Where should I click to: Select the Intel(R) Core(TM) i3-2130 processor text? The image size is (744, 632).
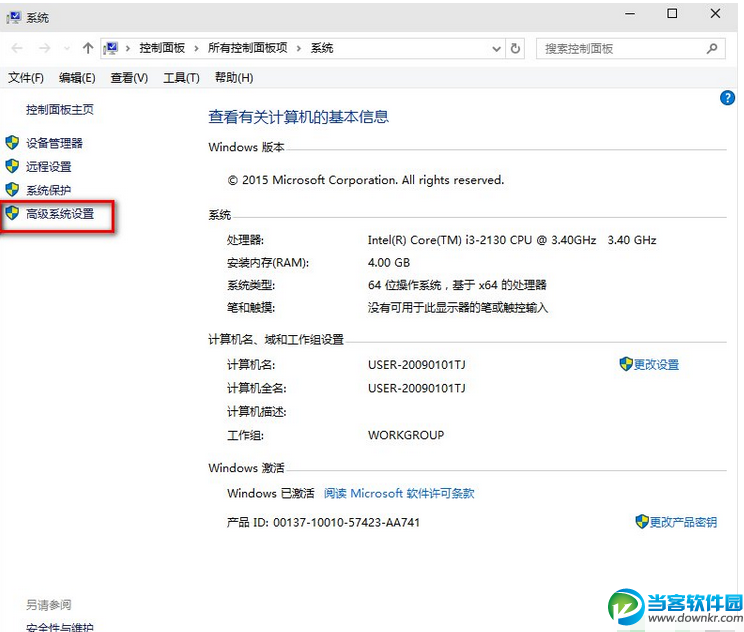pyautogui.click(x=512, y=240)
